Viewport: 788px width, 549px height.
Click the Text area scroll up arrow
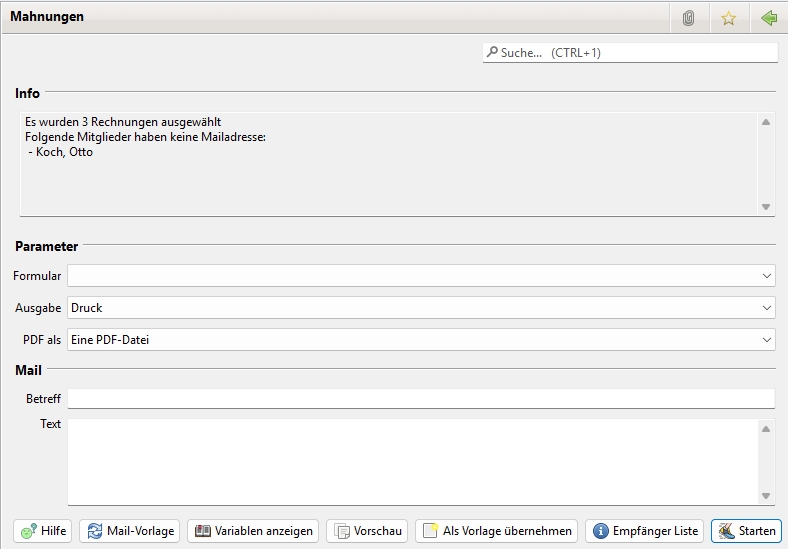tap(766, 429)
